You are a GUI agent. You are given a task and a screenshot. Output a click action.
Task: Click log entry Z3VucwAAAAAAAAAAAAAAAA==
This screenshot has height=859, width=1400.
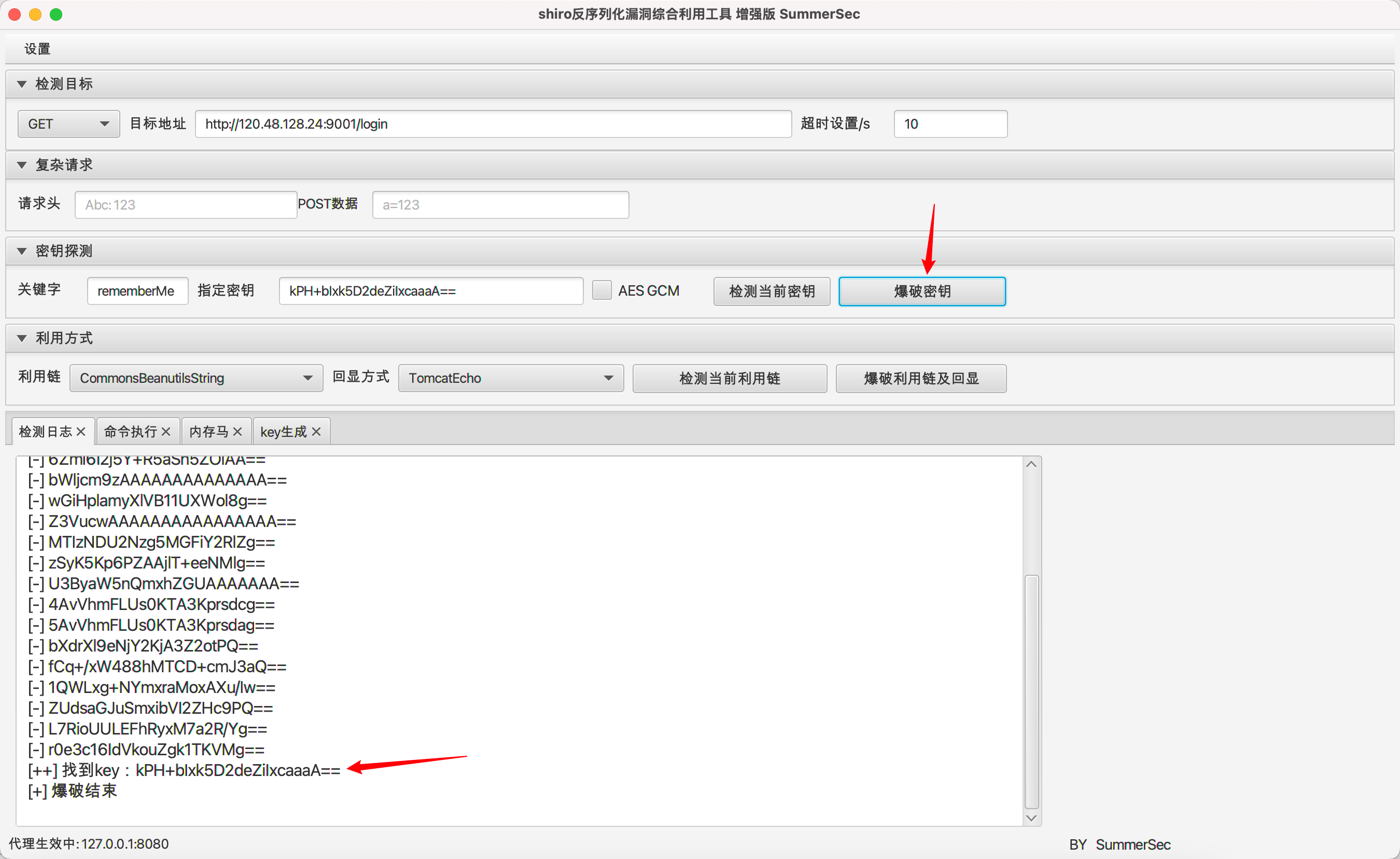pos(162,521)
